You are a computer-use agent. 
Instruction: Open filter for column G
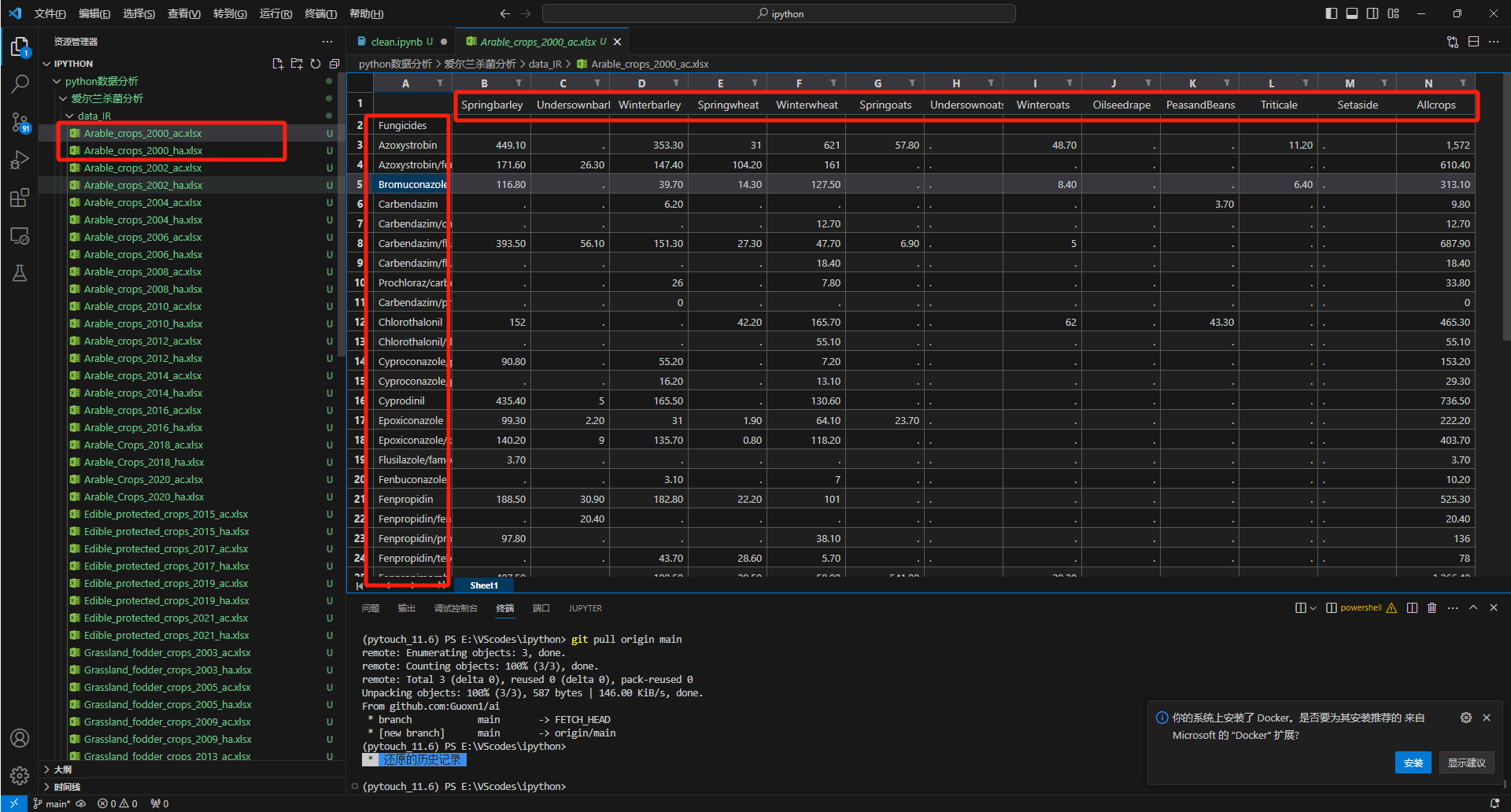[x=912, y=83]
